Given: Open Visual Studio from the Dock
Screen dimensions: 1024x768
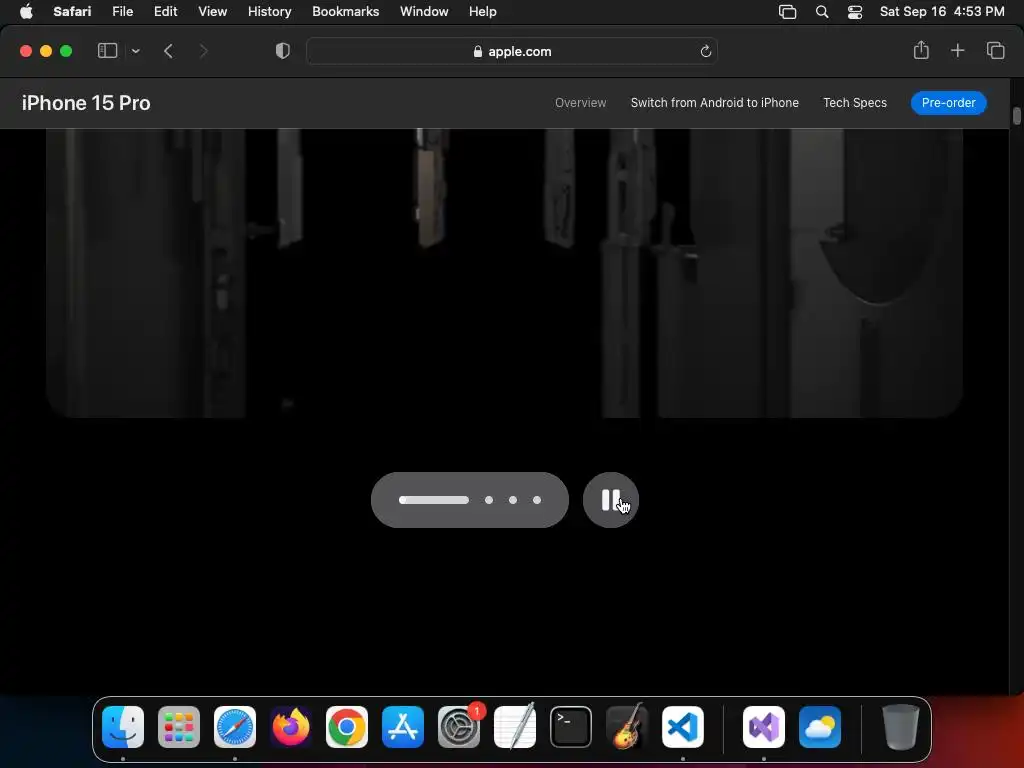Looking at the screenshot, I should 764,727.
